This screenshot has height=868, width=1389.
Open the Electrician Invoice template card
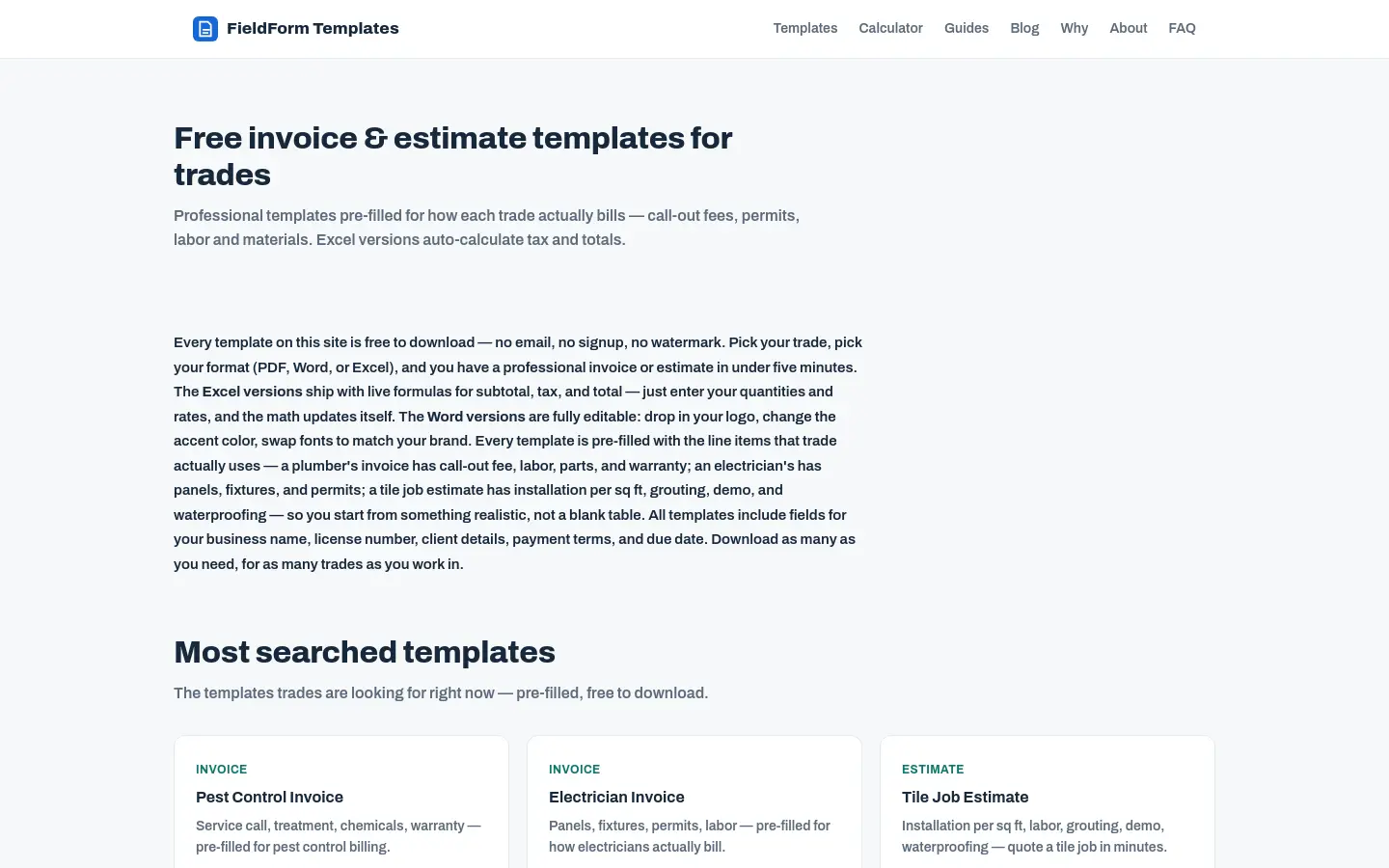click(x=694, y=802)
